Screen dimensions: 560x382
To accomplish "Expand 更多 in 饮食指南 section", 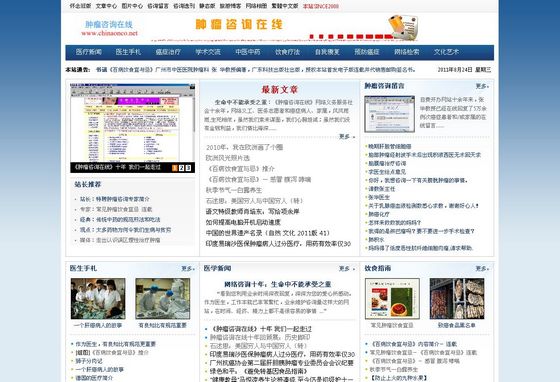I will click(x=482, y=268).
